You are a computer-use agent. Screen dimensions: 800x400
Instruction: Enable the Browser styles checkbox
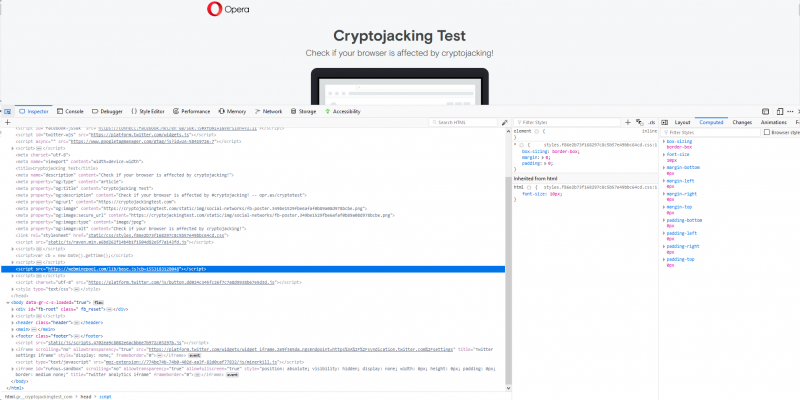767,132
